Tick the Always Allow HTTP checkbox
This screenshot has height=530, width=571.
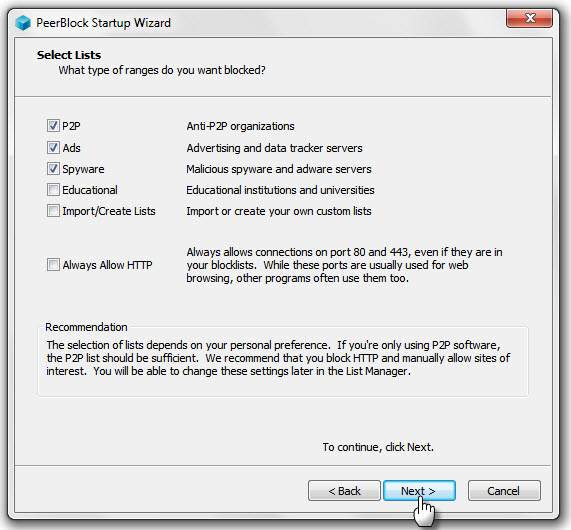tap(53, 265)
